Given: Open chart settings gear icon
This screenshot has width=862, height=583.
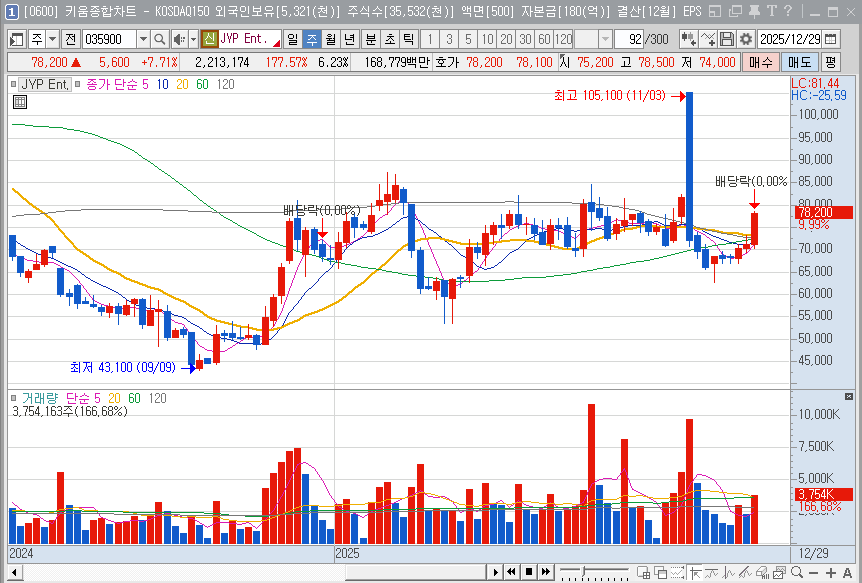Looking at the screenshot, I should [745, 39].
